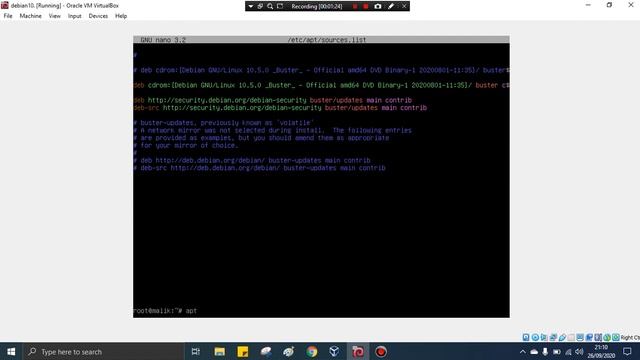The height and width of the screenshot is (360, 640).
Task: Click the recorder magnifier zoom icon
Action: click(x=270, y=6)
